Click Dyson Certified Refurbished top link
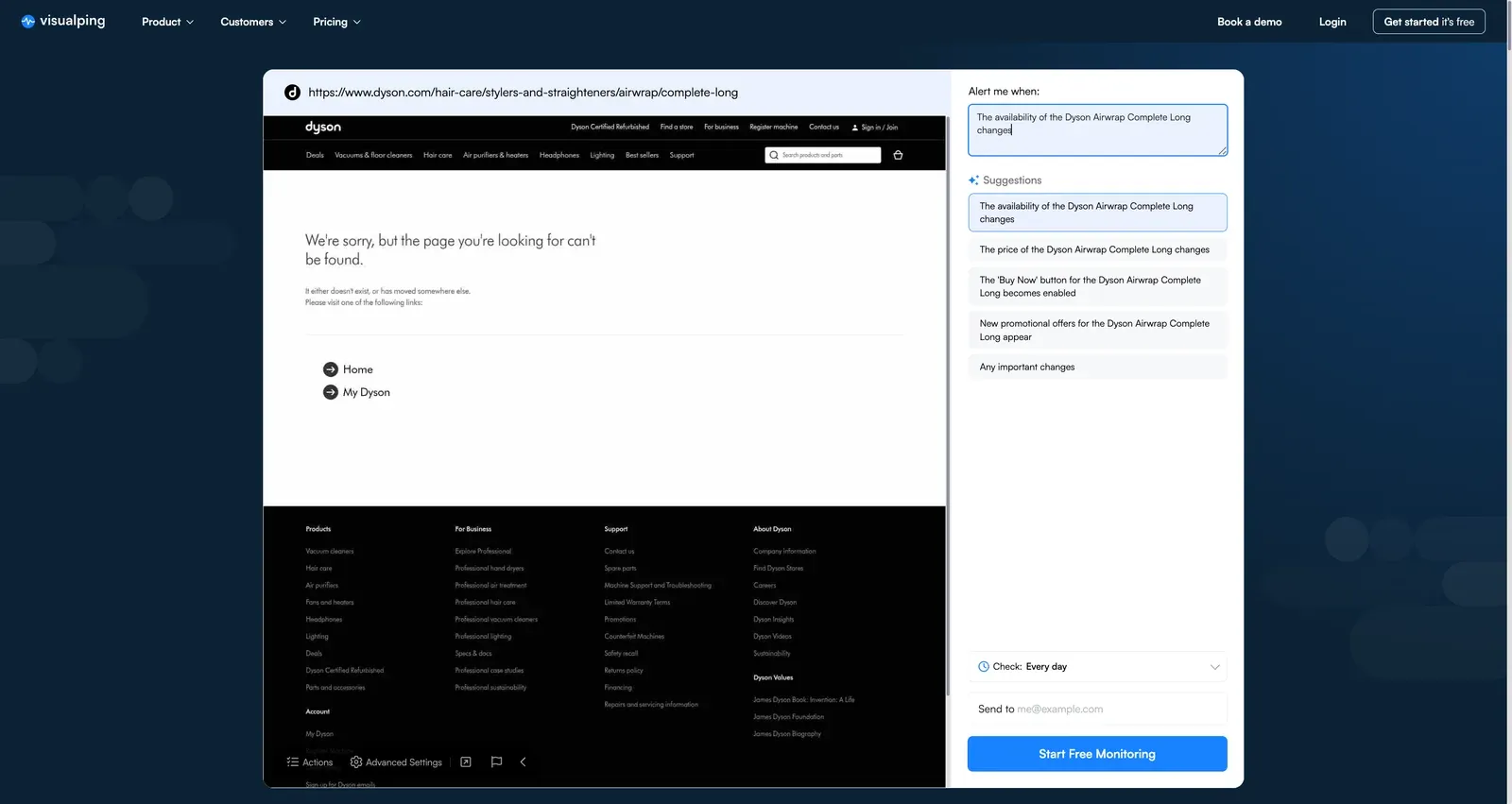 pos(610,127)
